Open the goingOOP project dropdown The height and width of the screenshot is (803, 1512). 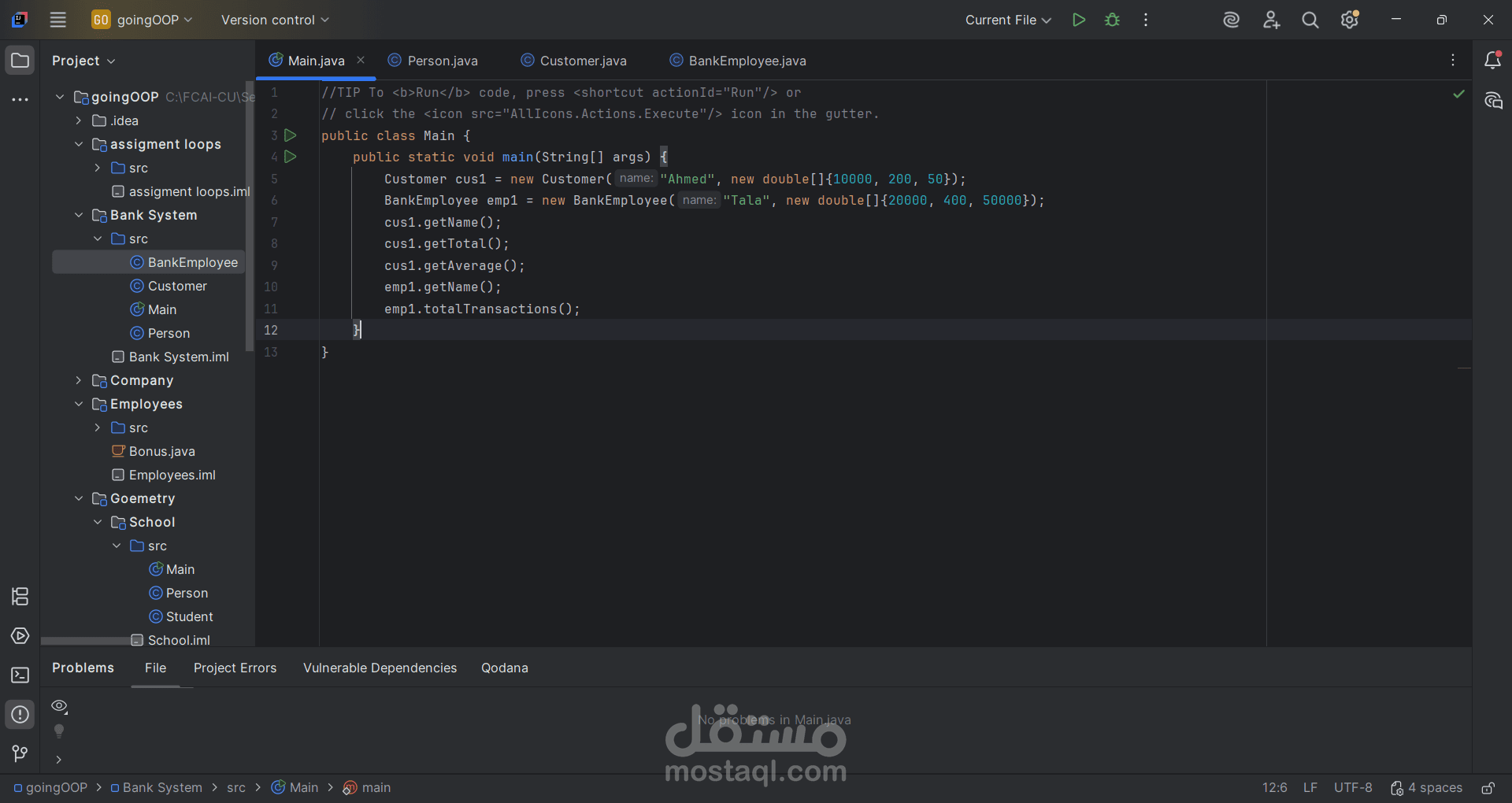(143, 20)
